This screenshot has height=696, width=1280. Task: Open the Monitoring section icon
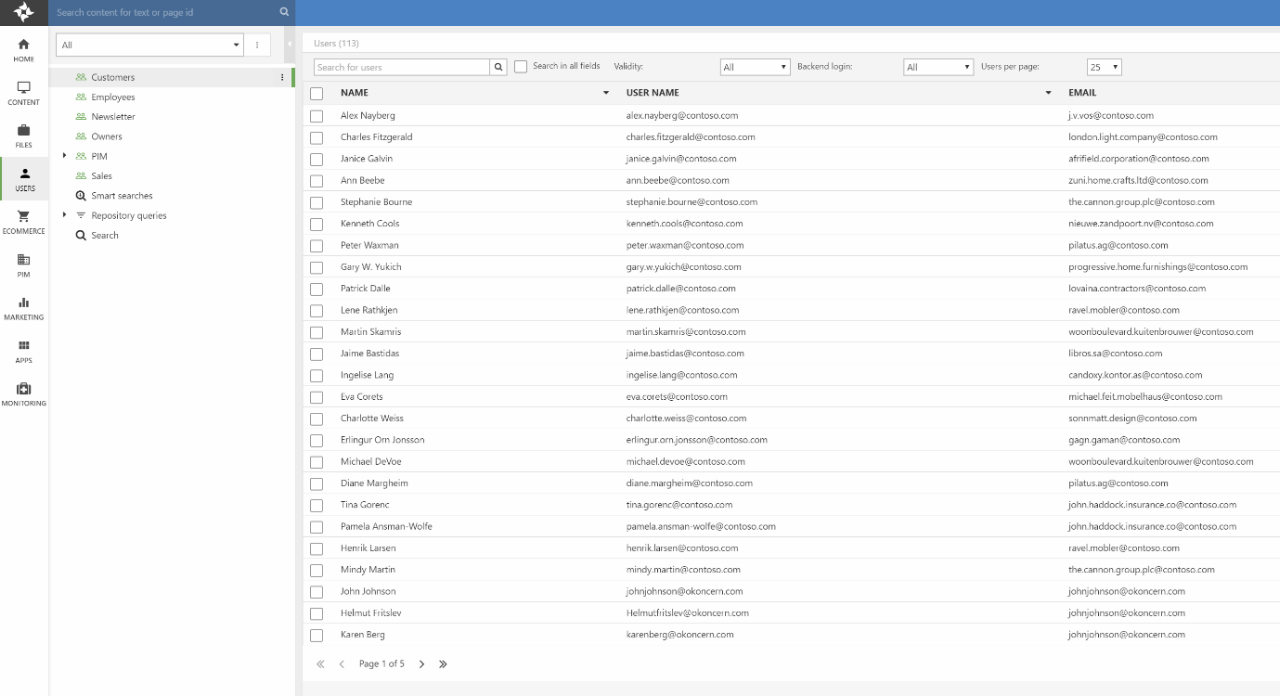tap(24, 394)
